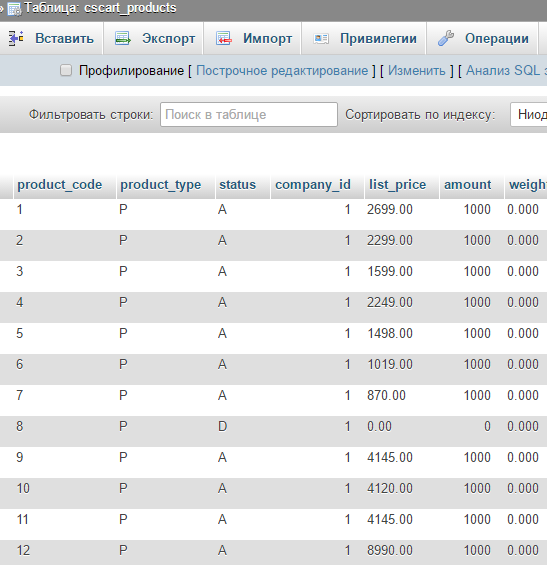Sort by amount column header
Image resolution: width=547 pixels, height=565 pixels.
tap(467, 185)
